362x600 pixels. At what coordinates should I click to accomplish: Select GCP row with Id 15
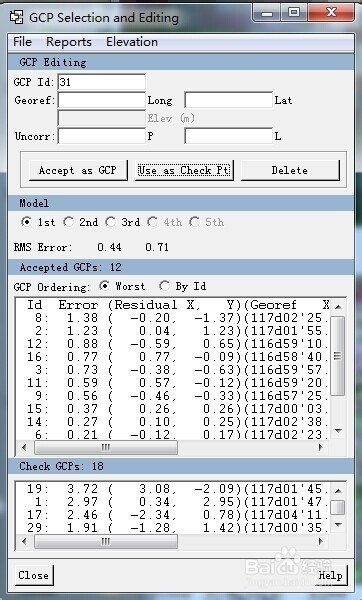pos(173,409)
